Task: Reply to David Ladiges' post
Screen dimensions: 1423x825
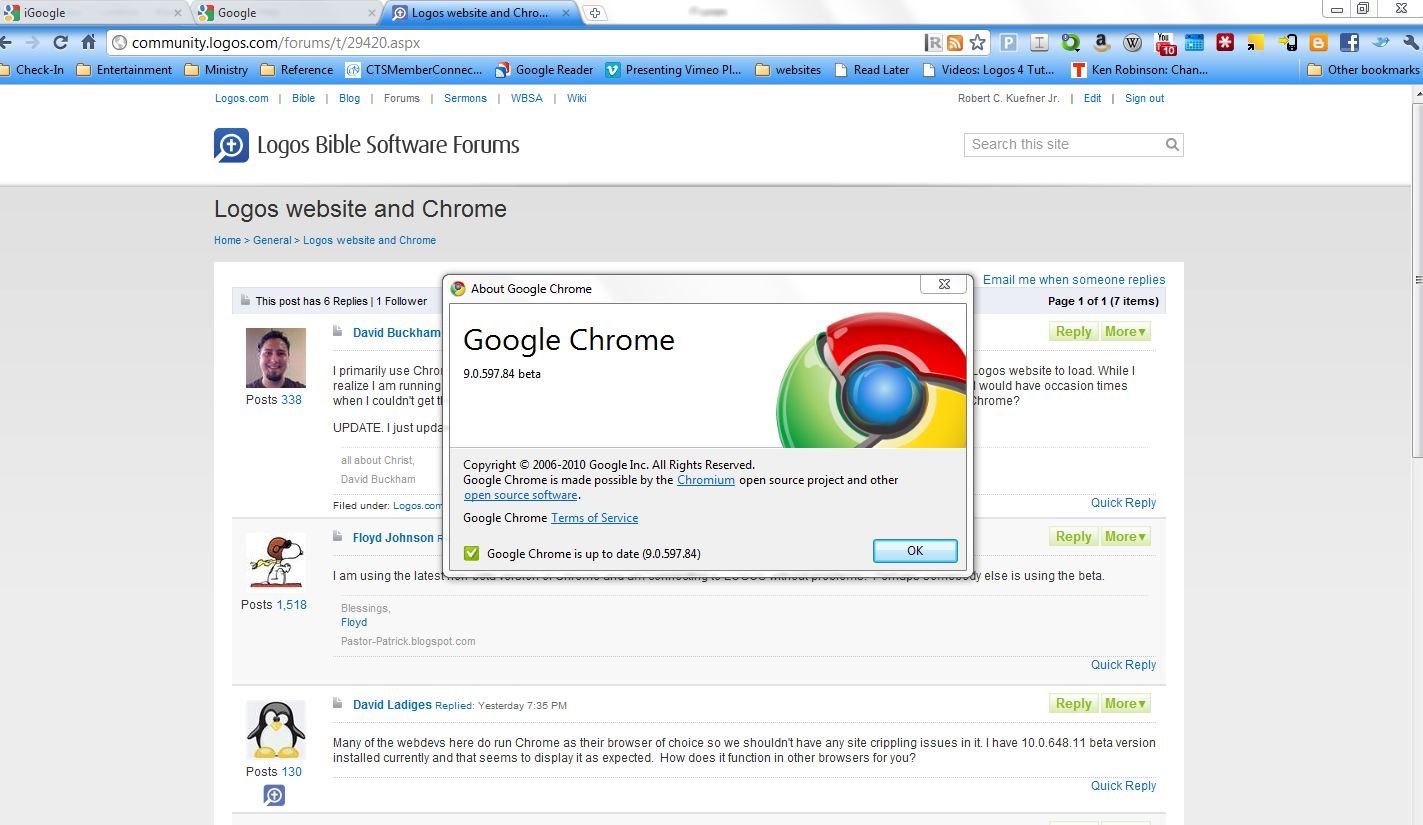Action: click(x=1073, y=704)
